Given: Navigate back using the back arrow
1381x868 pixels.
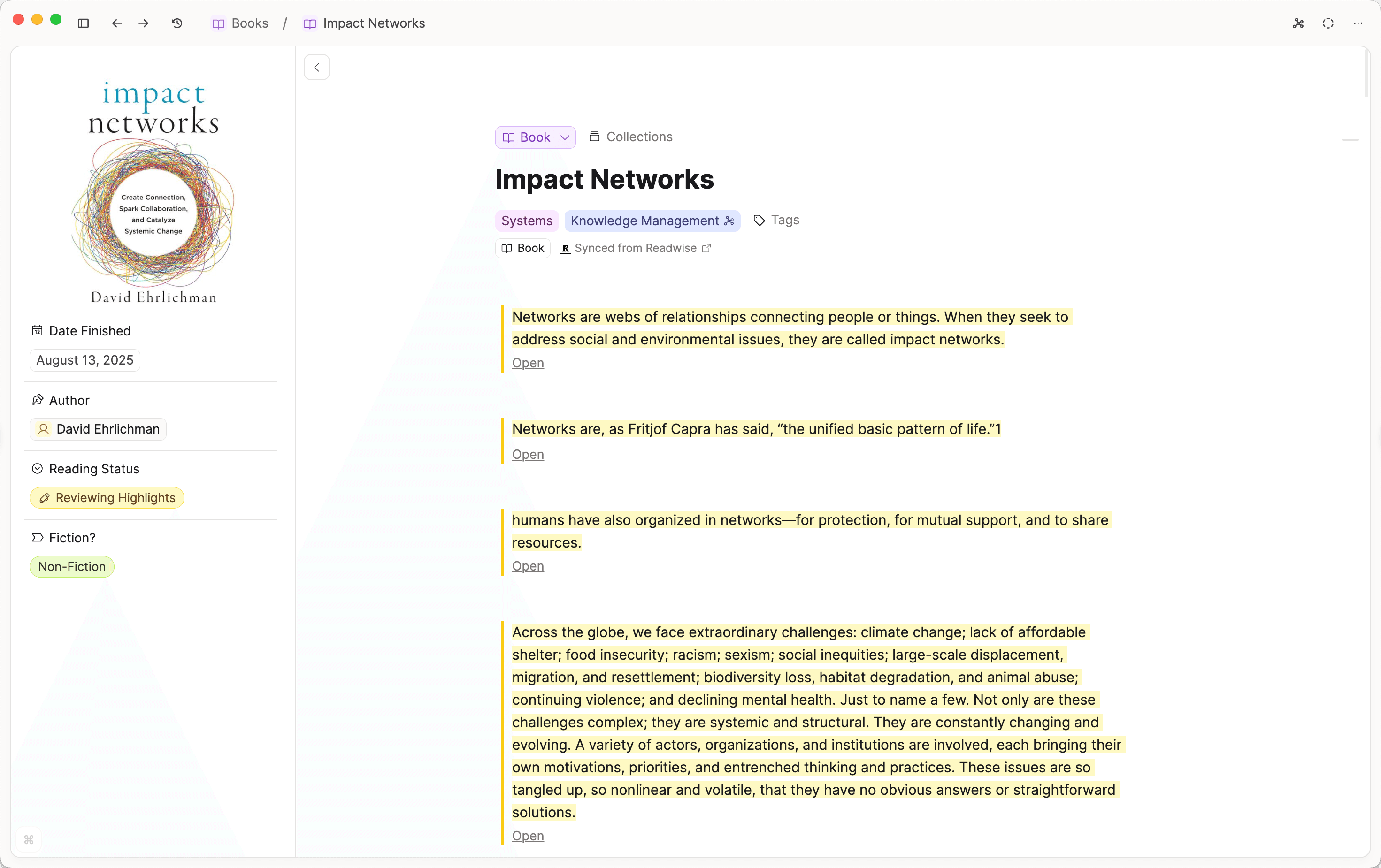Looking at the screenshot, I should [117, 23].
